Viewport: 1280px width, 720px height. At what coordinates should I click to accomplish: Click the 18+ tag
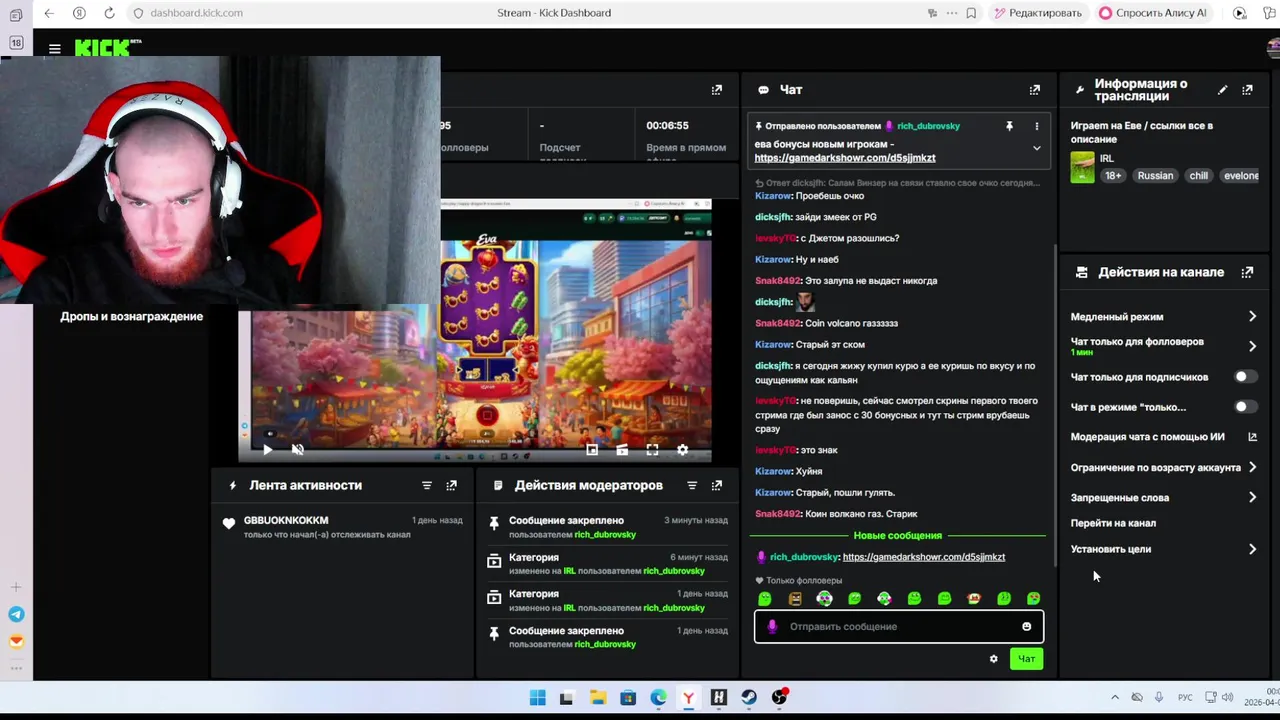(1113, 176)
